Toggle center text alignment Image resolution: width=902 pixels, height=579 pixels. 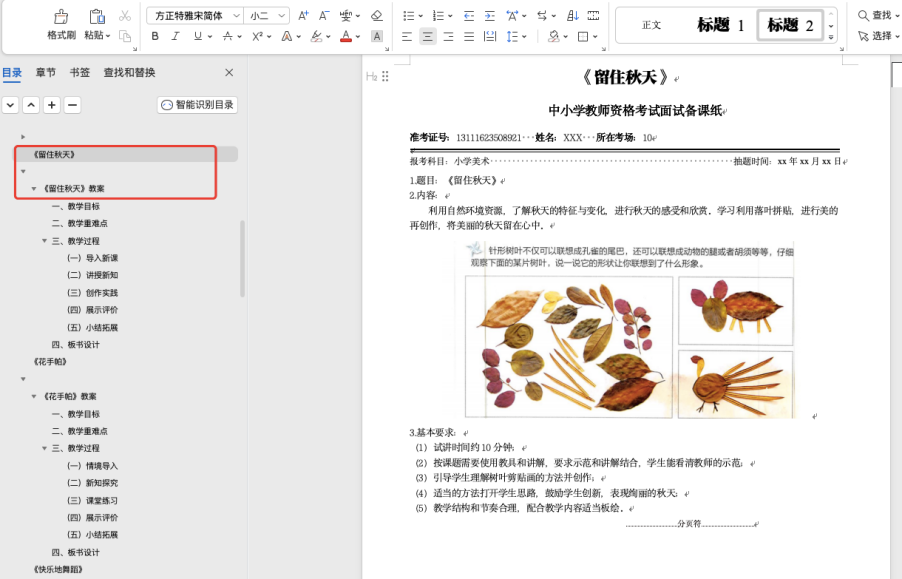tap(428, 36)
